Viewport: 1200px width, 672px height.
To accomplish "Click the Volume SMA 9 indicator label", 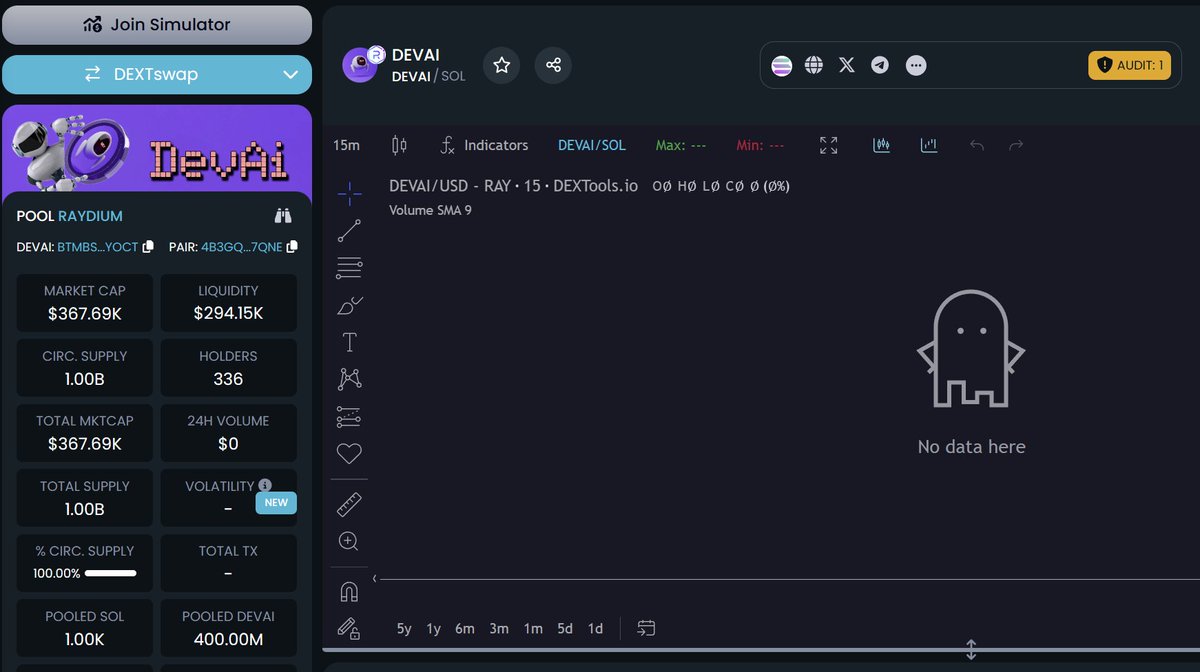I will coord(430,210).
